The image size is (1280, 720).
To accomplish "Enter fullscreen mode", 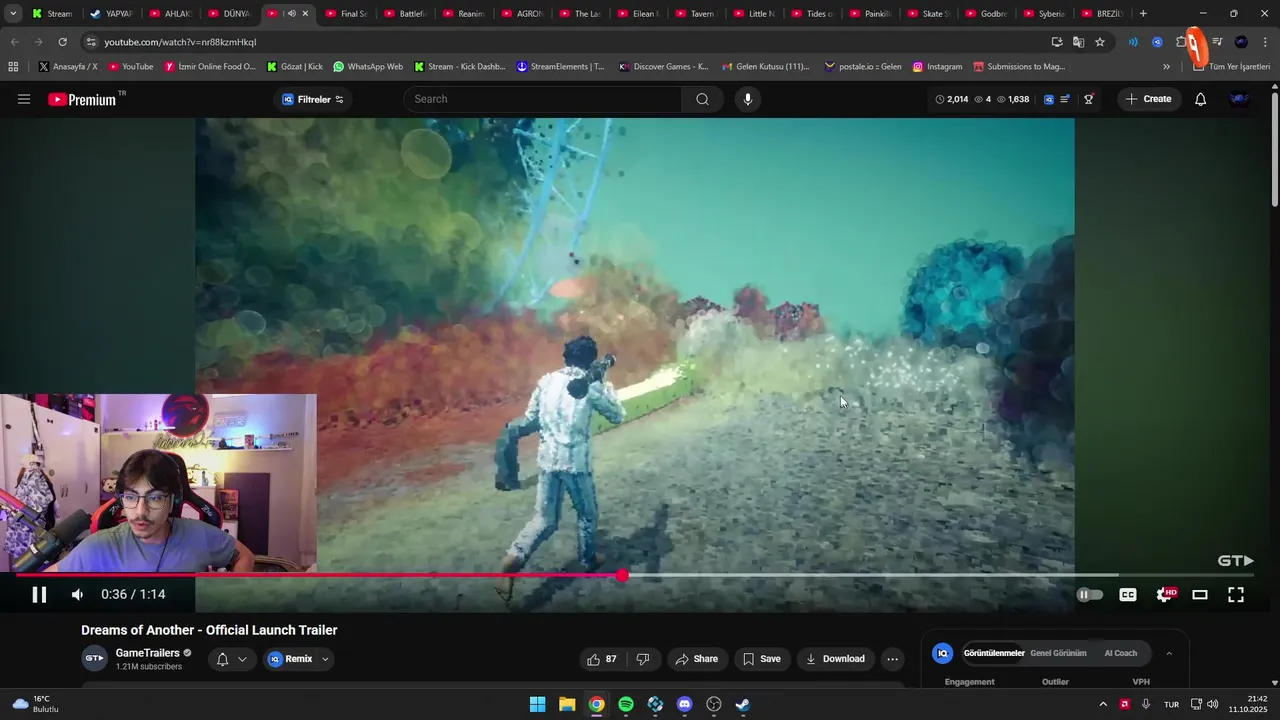I will coord(1236,594).
